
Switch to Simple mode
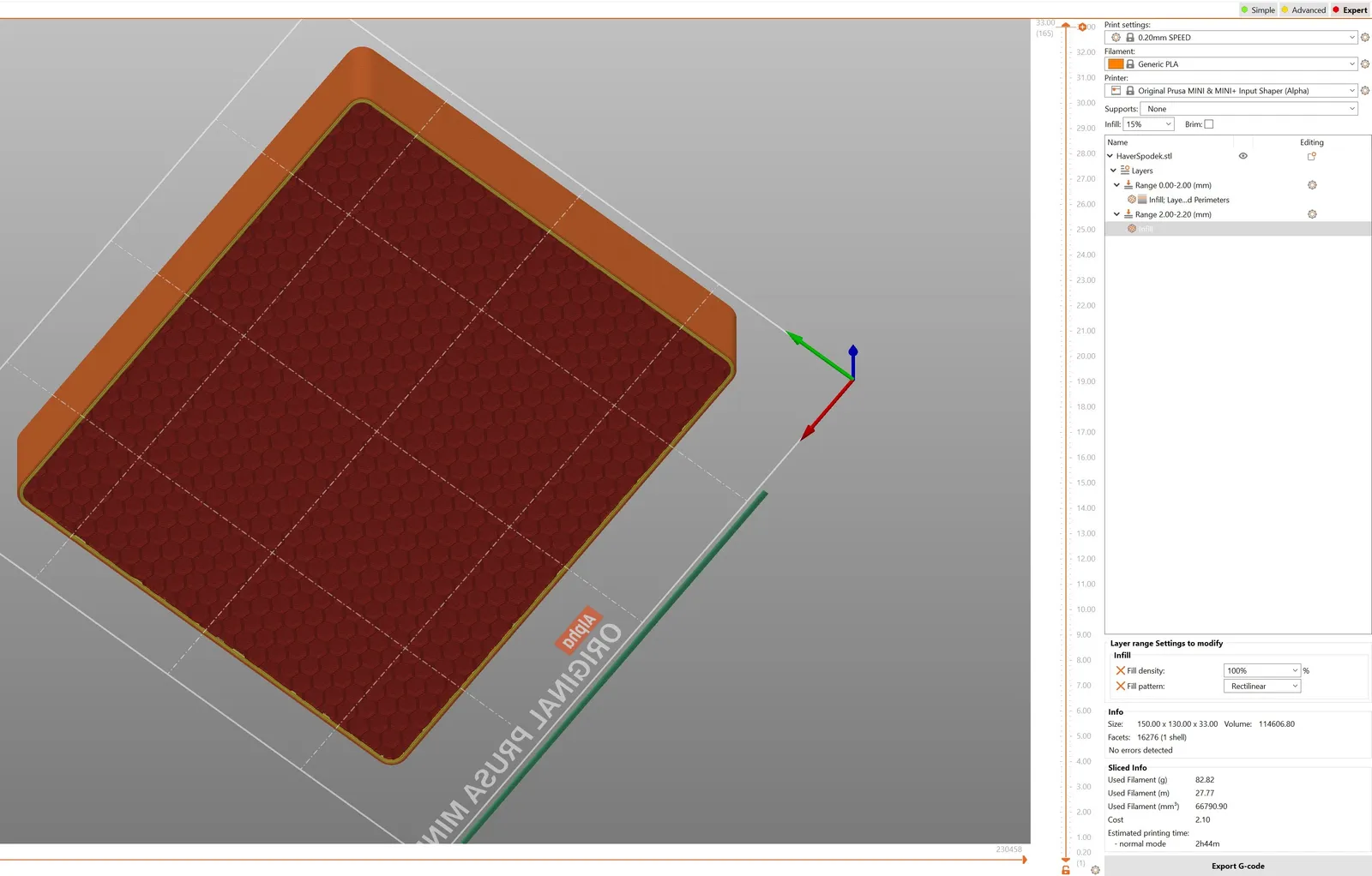pos(1258,10)
